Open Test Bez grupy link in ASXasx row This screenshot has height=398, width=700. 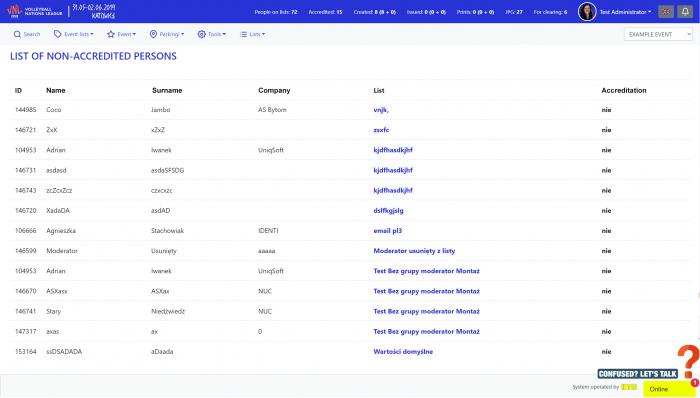coord(426,291)
